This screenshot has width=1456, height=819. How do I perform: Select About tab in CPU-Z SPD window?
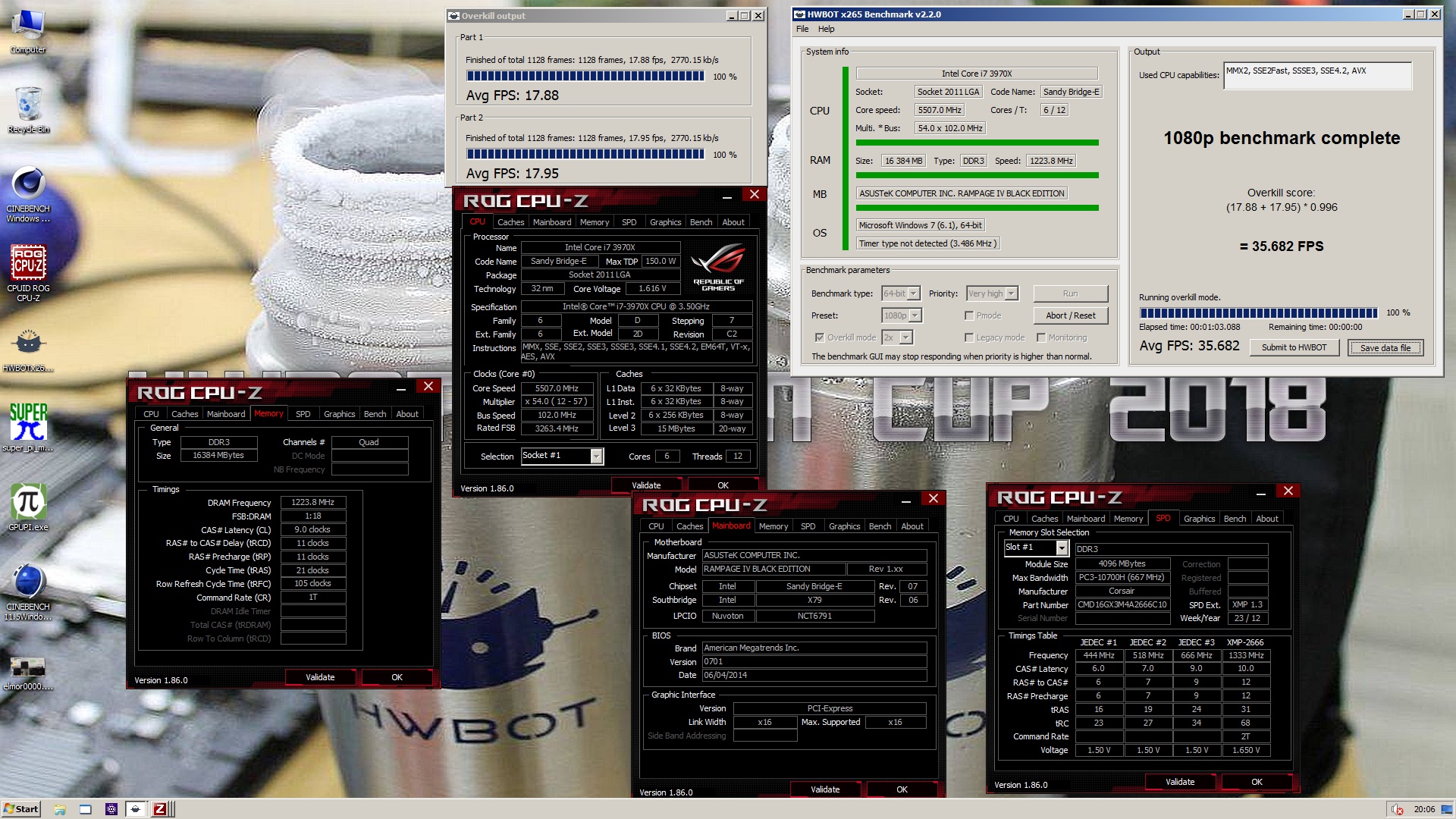click(1267, 519)
